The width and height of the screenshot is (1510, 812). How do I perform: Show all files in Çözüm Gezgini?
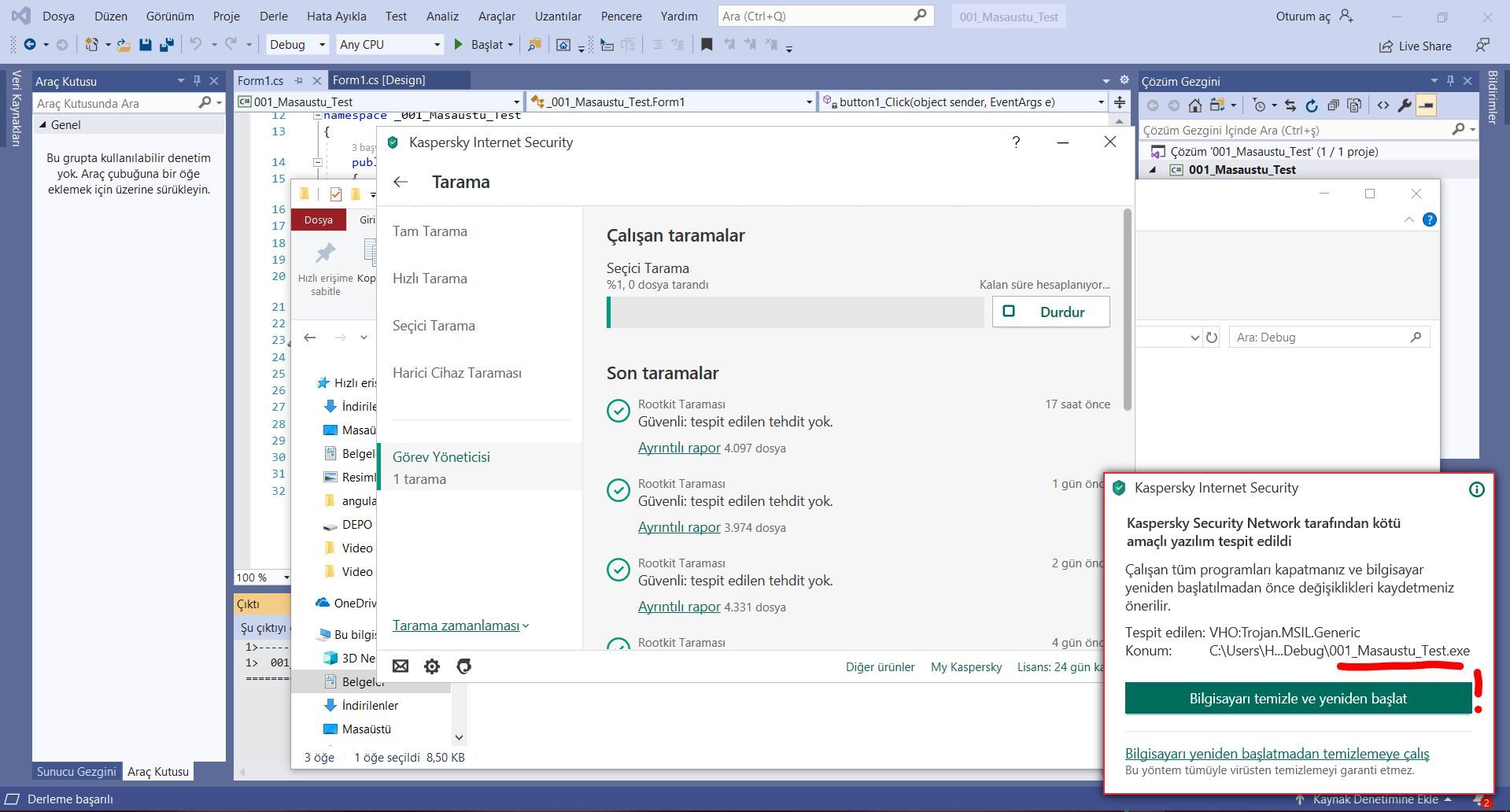pyautogui.click(x=1354, y=105)
